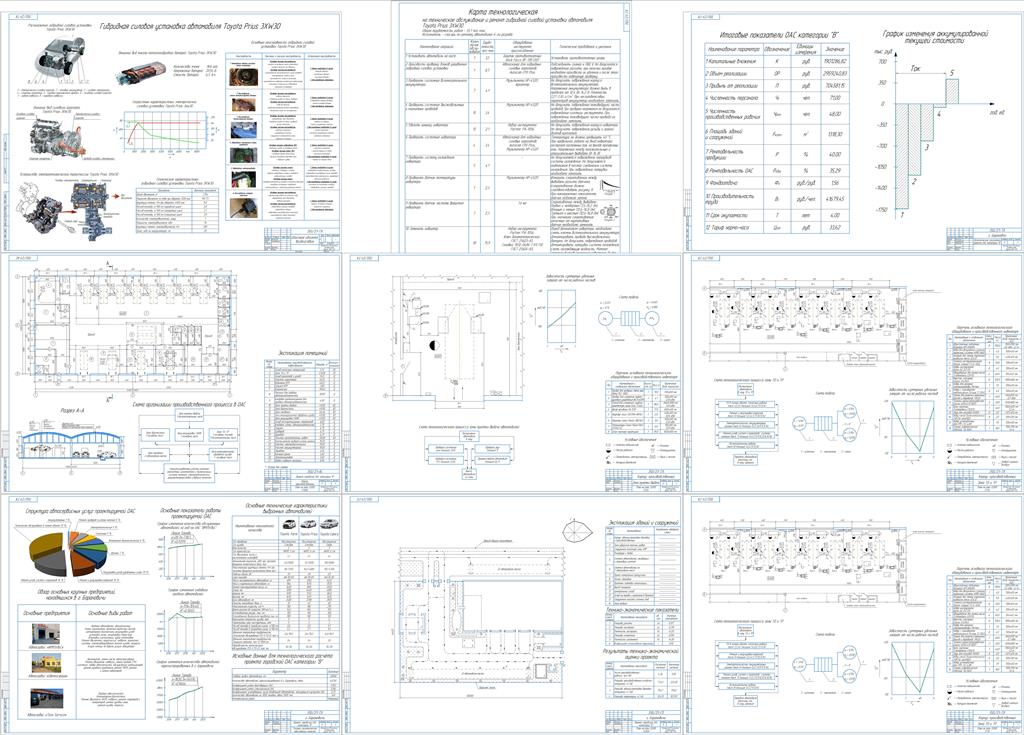
Task: Click 'Результаты технико-экономической оценки проекта' heading
Action: (x=643, y=655)
